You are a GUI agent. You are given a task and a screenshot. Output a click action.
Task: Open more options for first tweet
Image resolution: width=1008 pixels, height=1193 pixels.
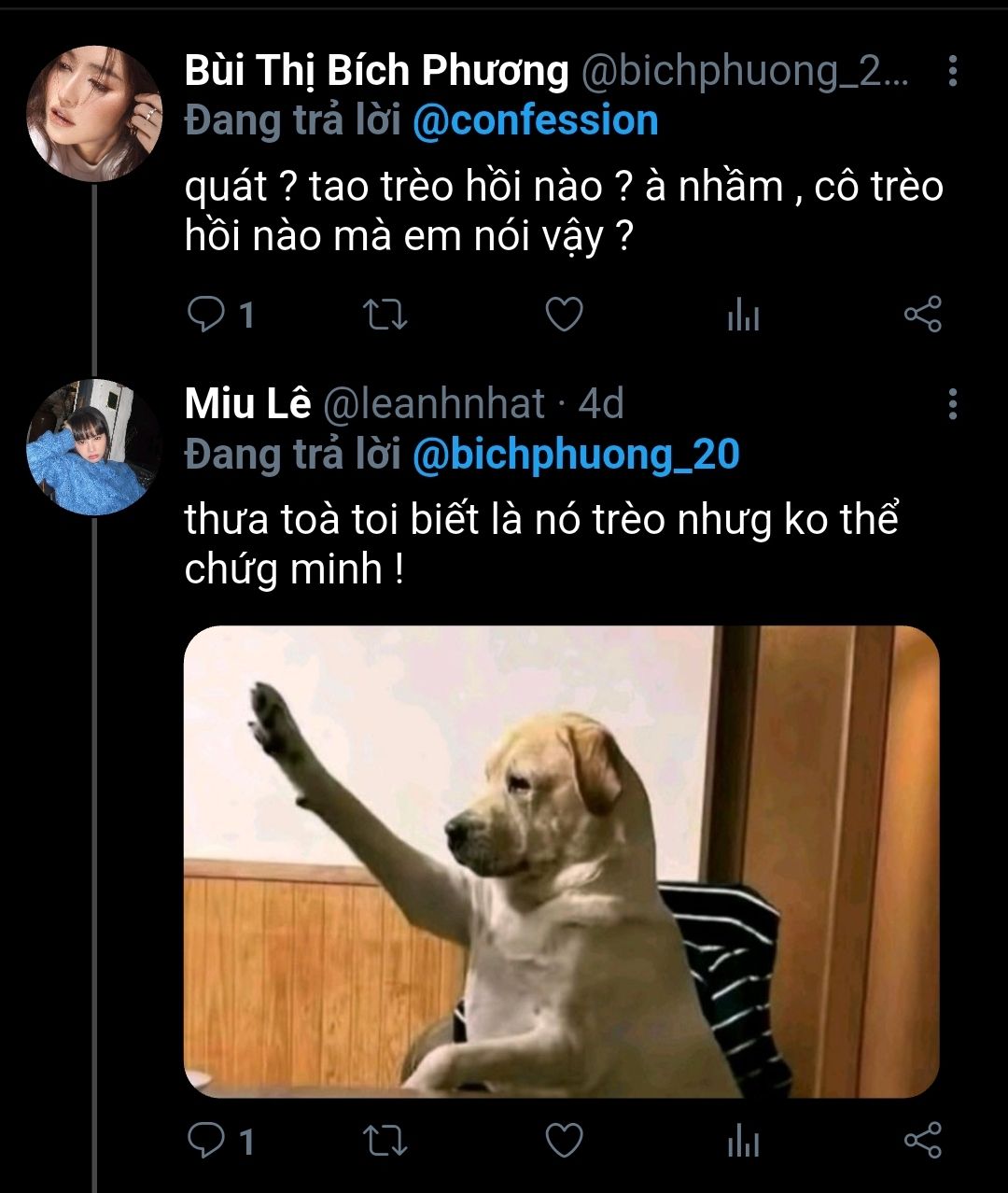[x=952, y=71]
